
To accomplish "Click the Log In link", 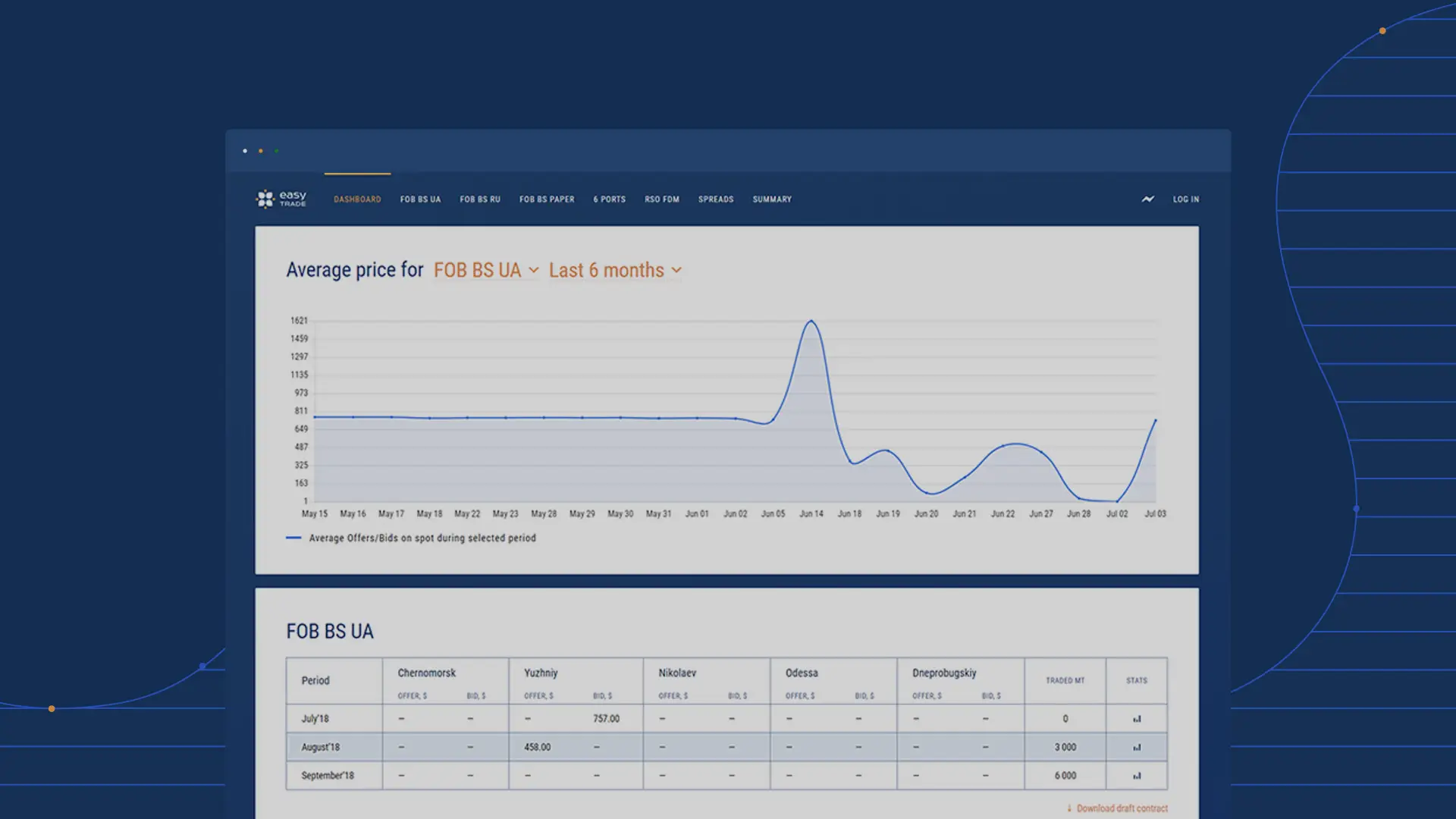I will click(1185, 199).
